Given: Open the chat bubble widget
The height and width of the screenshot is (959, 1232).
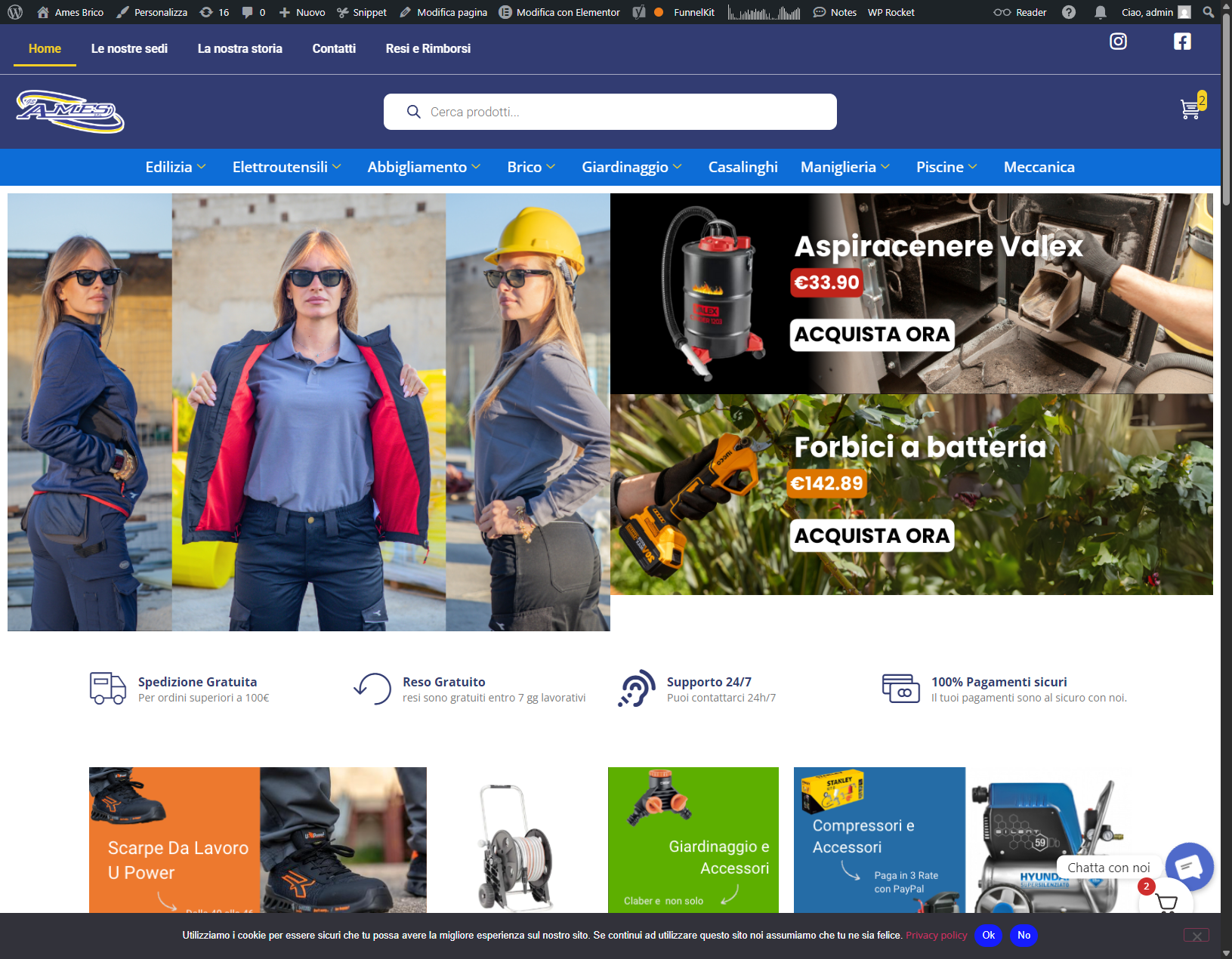Looking at the screenshot, I should pyautogui.click(x=1189, y=866).
